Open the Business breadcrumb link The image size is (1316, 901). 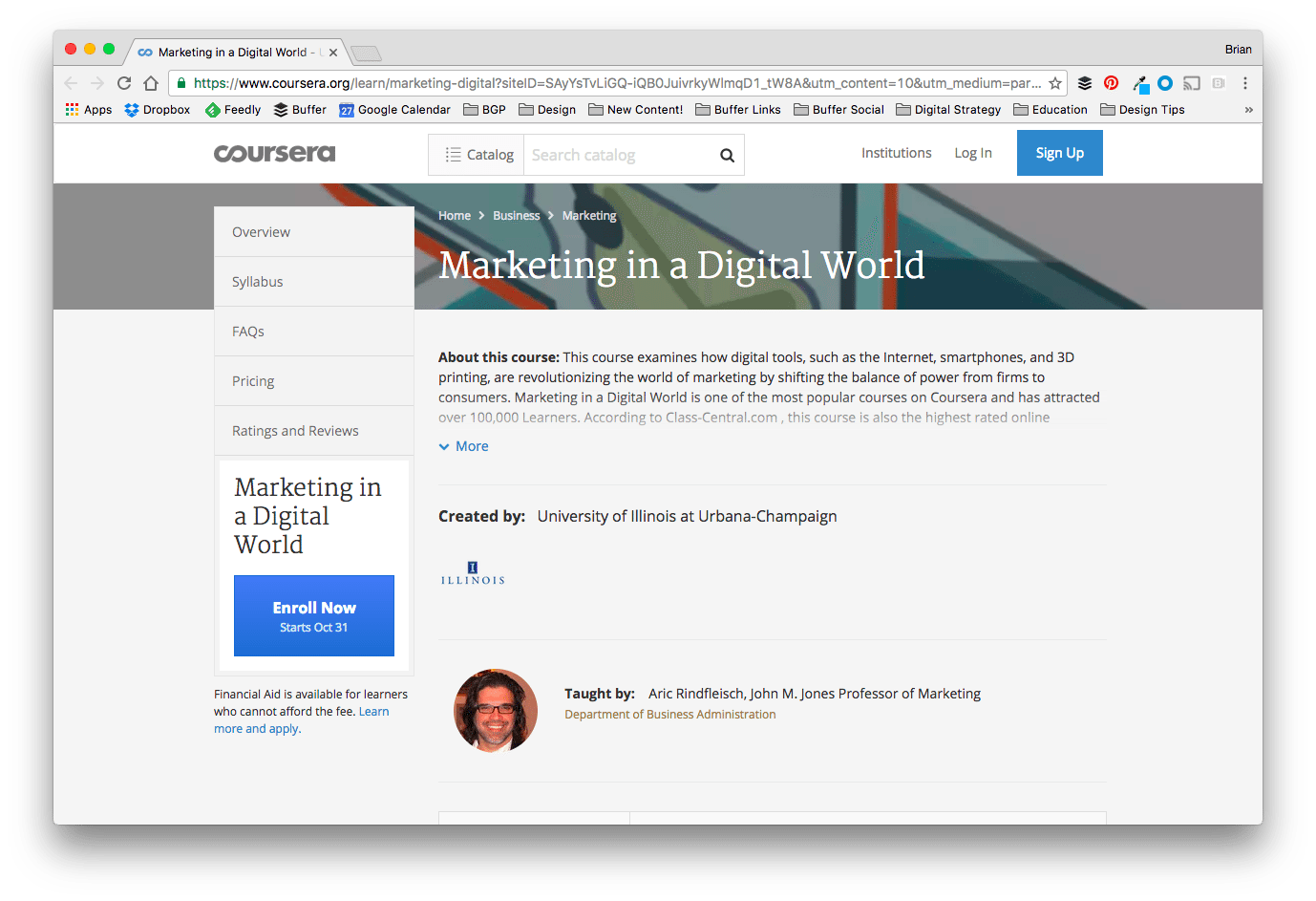click(x=516, y=215)
